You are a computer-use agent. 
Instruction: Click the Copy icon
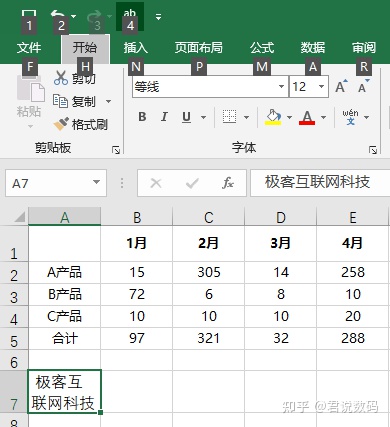point(60,101)
